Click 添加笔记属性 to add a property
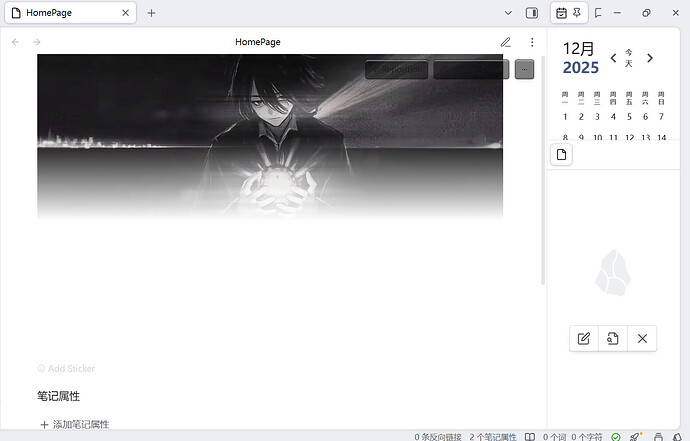 click(x=74, y=425)
